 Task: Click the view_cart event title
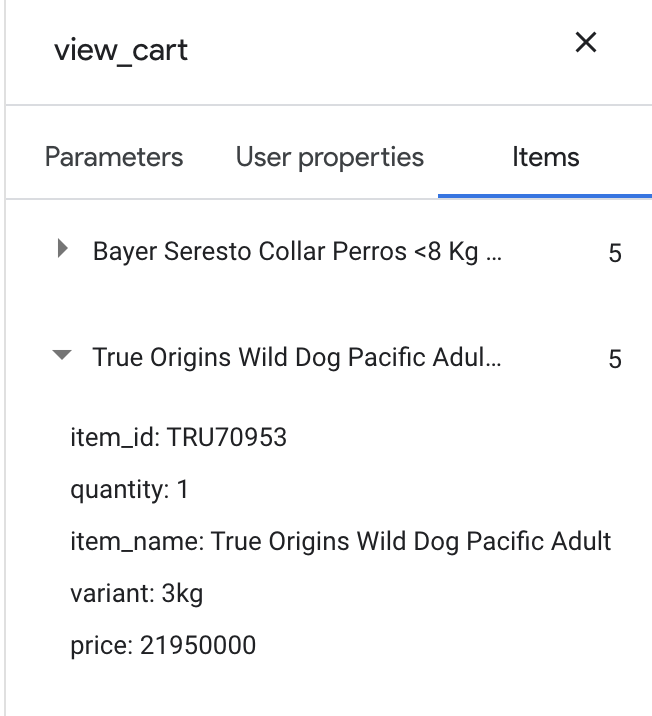(121, 50)
